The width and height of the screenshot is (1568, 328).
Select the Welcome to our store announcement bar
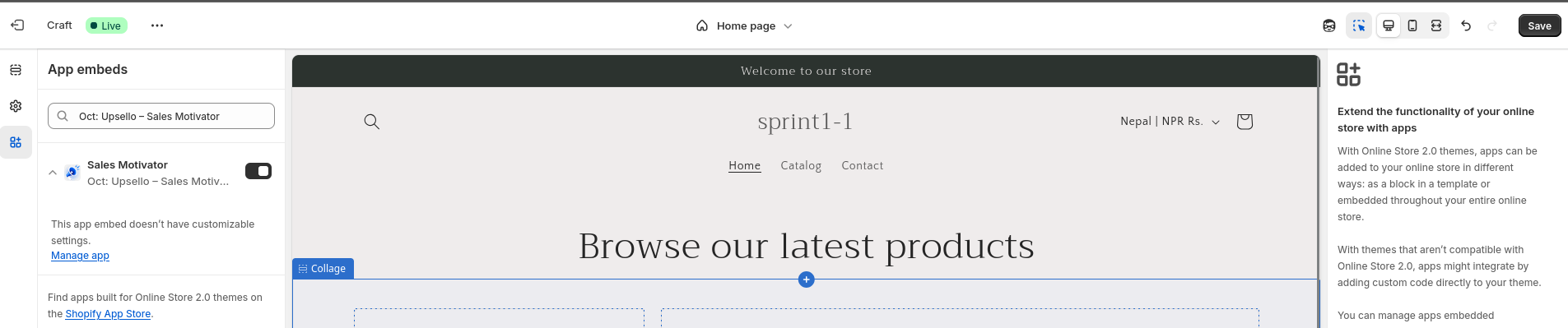[x=806, y=71]
